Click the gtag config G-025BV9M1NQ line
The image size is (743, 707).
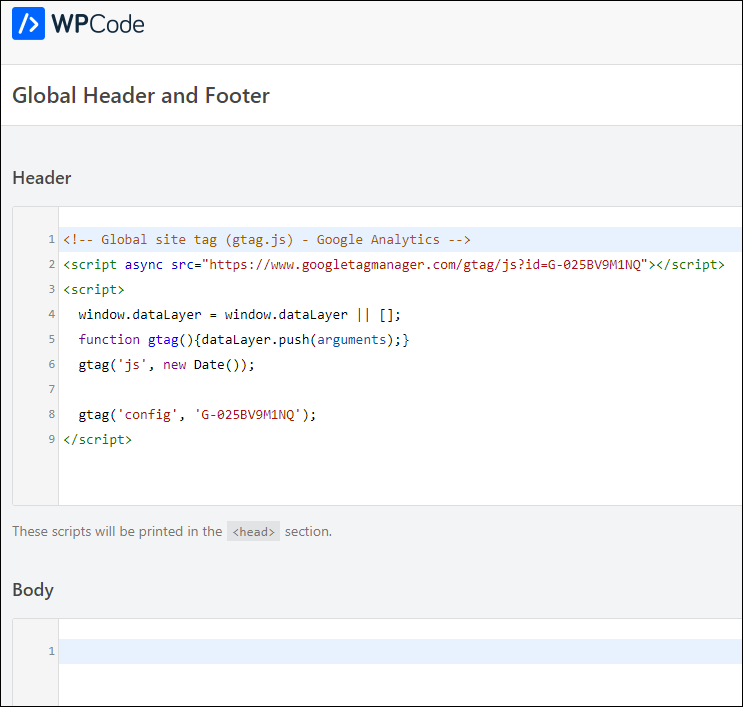(197, 415)
